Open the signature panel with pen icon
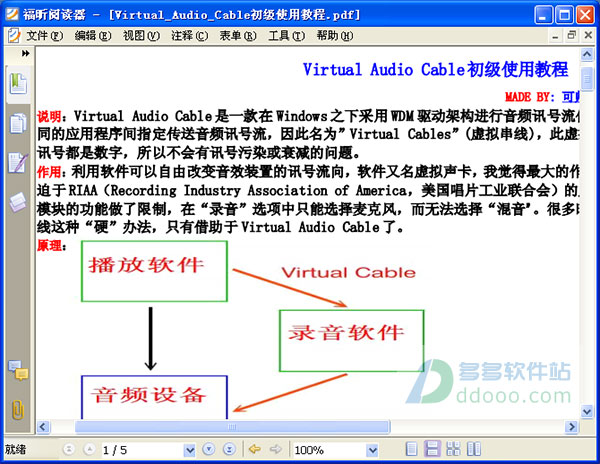The height and width of the screenshot is (464, 600). 18,163
